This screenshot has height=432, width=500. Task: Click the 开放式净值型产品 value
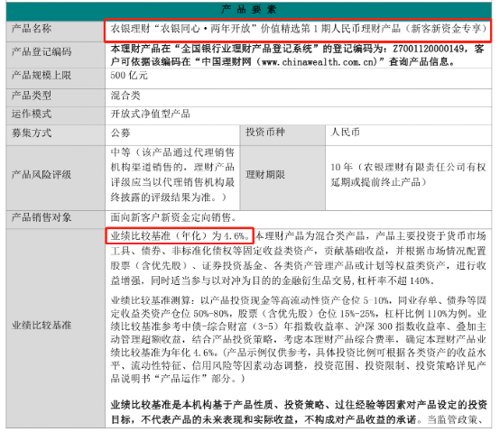pos(150,114)
